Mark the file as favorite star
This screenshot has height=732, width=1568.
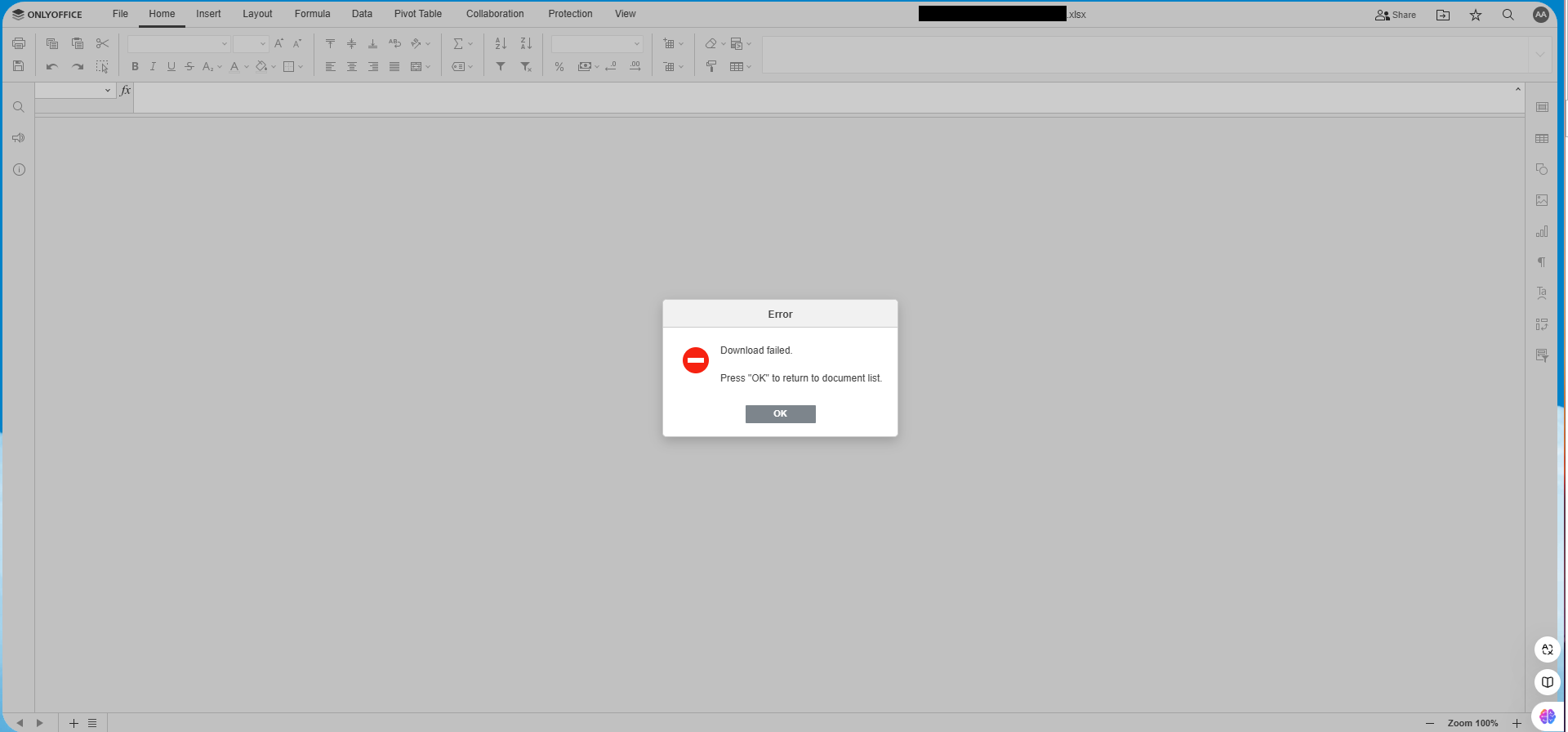(x=1476, y=15)
